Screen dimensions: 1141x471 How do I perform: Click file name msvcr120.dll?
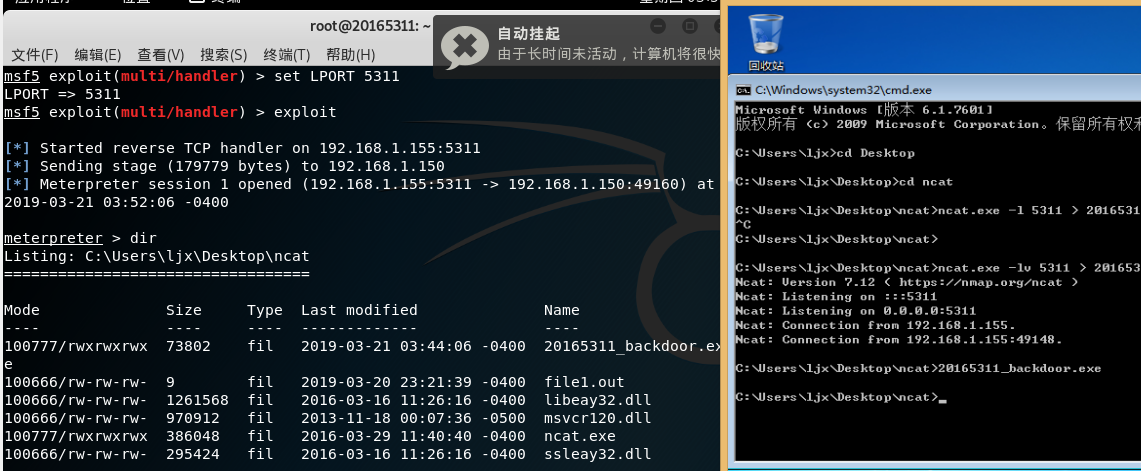[x=597, y=419]
